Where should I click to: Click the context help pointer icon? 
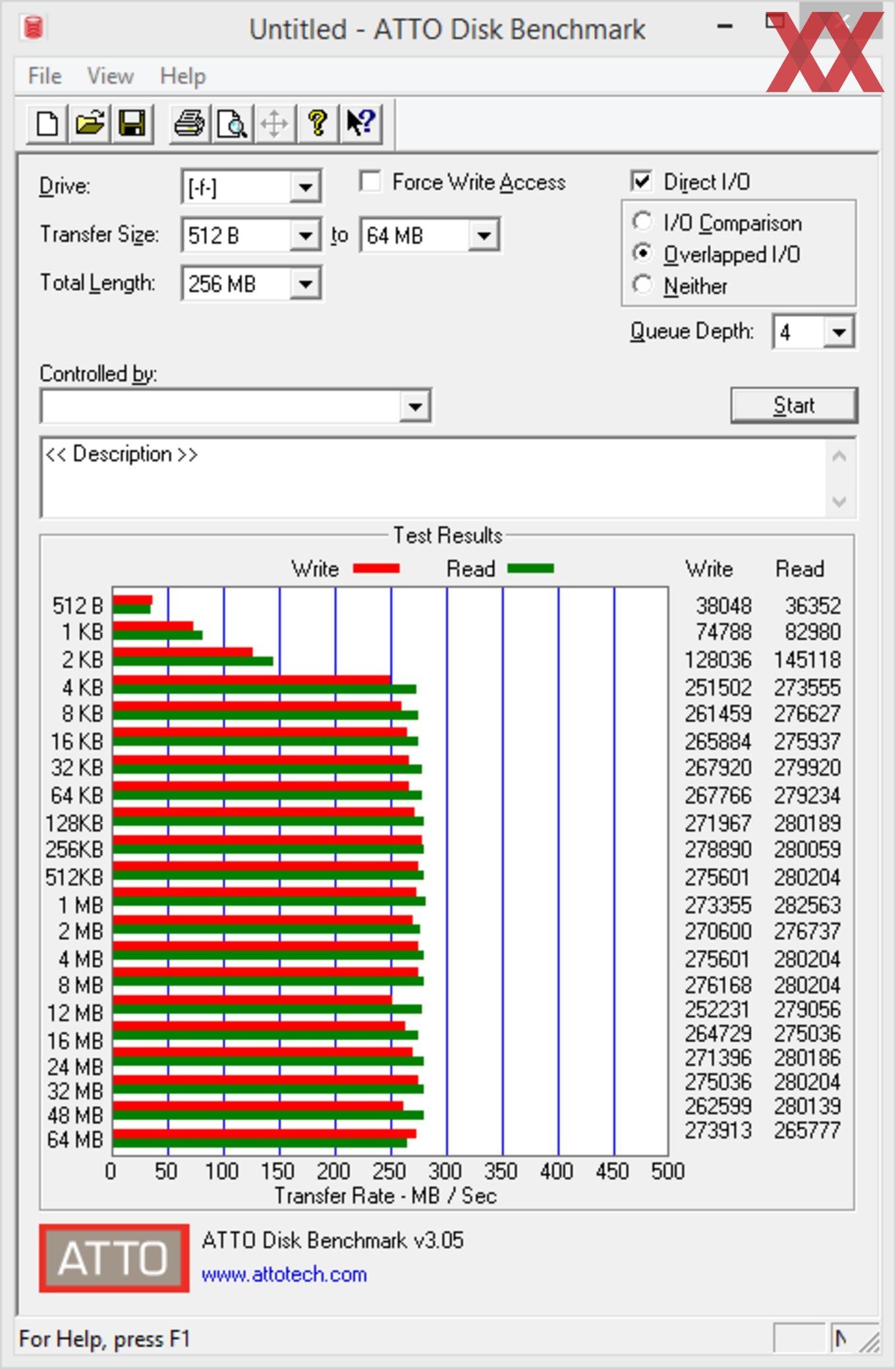(x=360, y=123)
